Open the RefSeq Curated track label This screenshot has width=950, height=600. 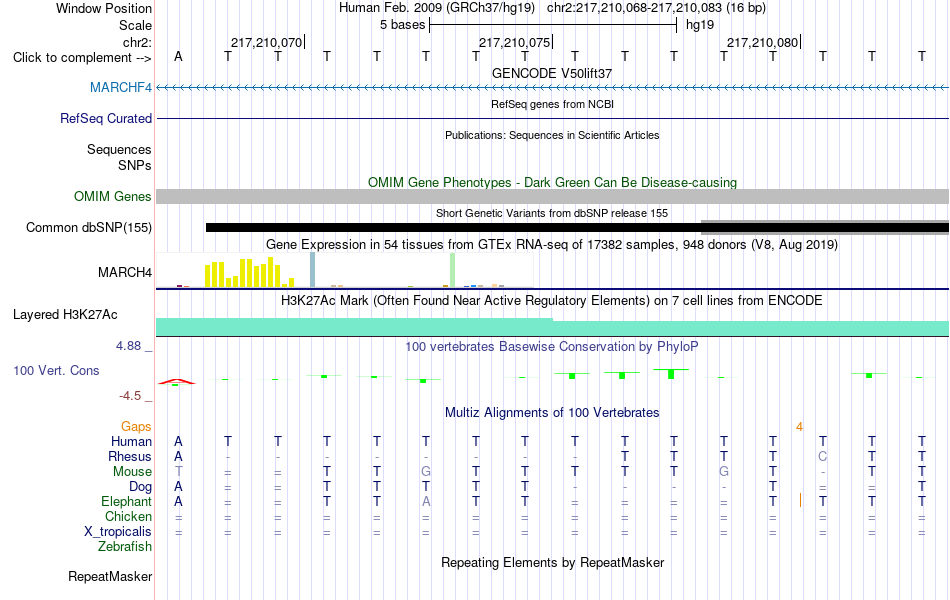[x=105, y=118]
